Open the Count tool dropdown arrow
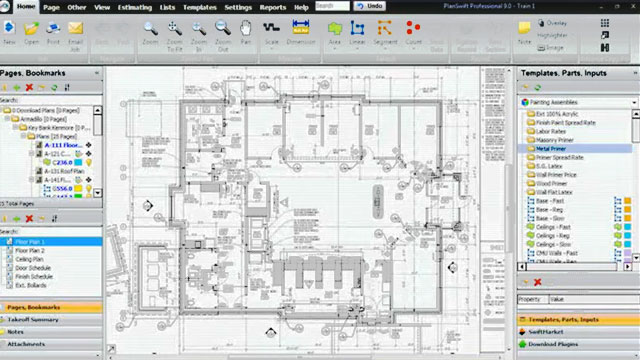The height and width of the screenshot is (360, 640). tap(413, 50)
